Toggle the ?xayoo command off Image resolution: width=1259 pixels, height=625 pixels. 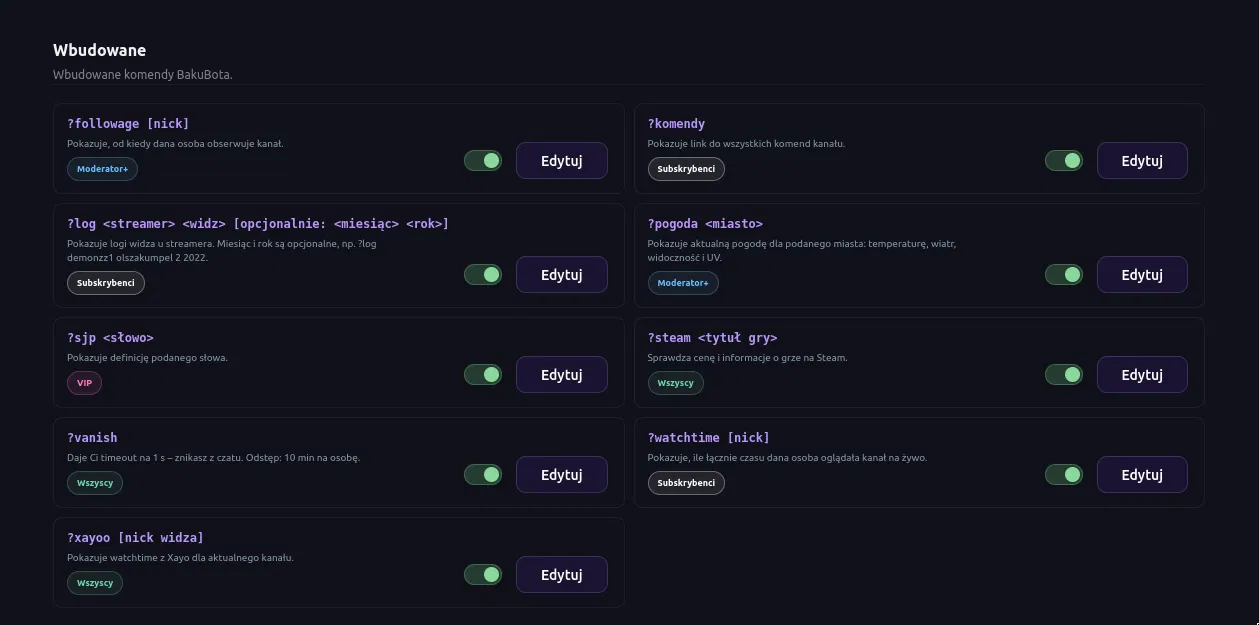point(483,574)
